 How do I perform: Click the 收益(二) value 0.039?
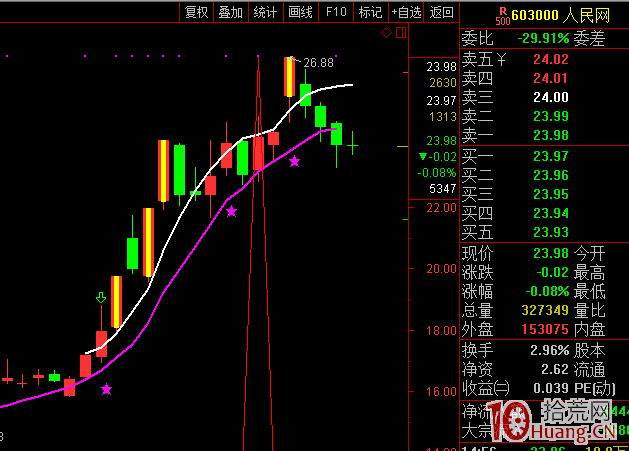point(551,388)
